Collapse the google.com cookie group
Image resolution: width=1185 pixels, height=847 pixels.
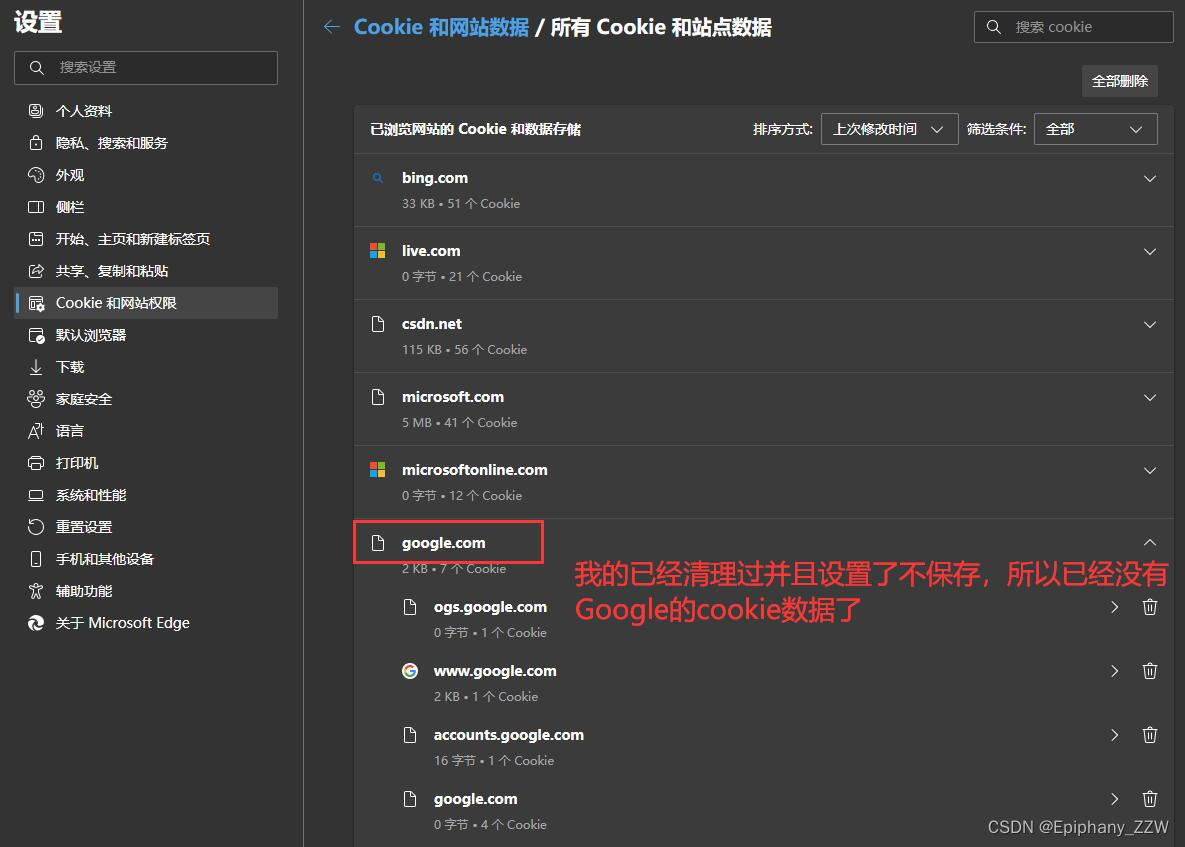[x=1149, y=543]
